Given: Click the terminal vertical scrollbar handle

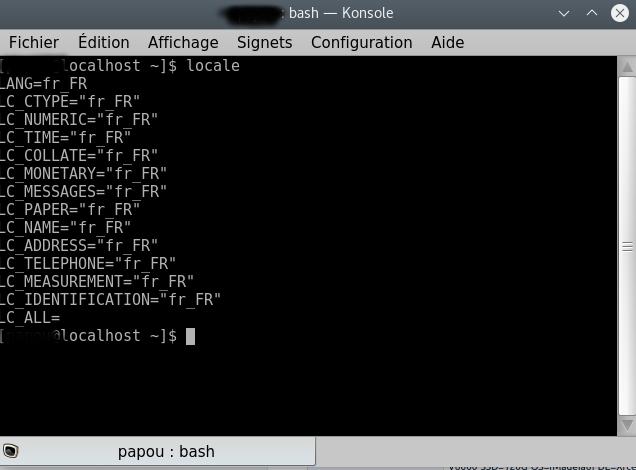Looking at the screenshot, I should [x=627, y=246].
